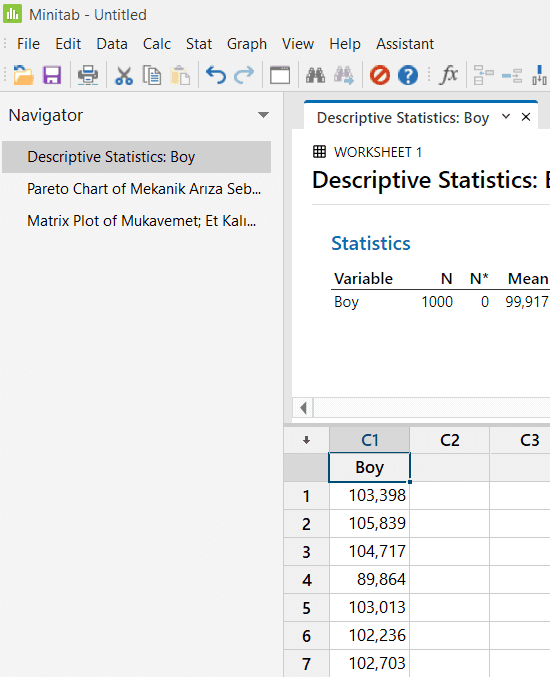Click the Save project icon
The height and width of the screenshot is (677, 550).
pyautogui.click(x=52, y=75)
